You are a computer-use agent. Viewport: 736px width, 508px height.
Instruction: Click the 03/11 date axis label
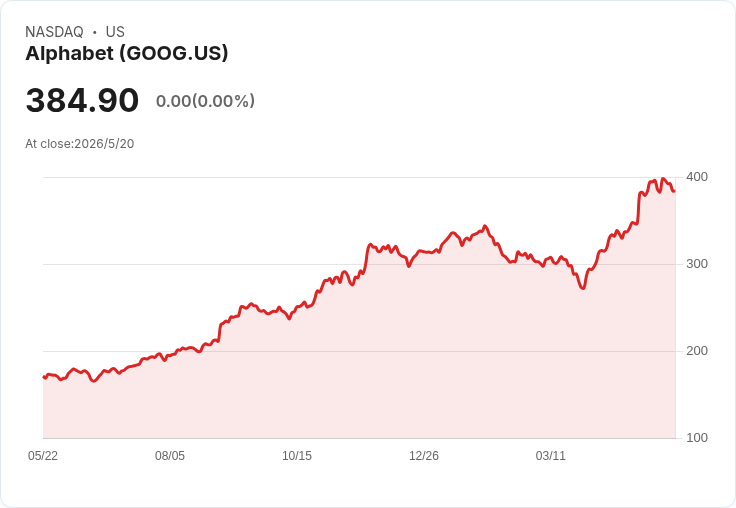[x=551, y=456]
